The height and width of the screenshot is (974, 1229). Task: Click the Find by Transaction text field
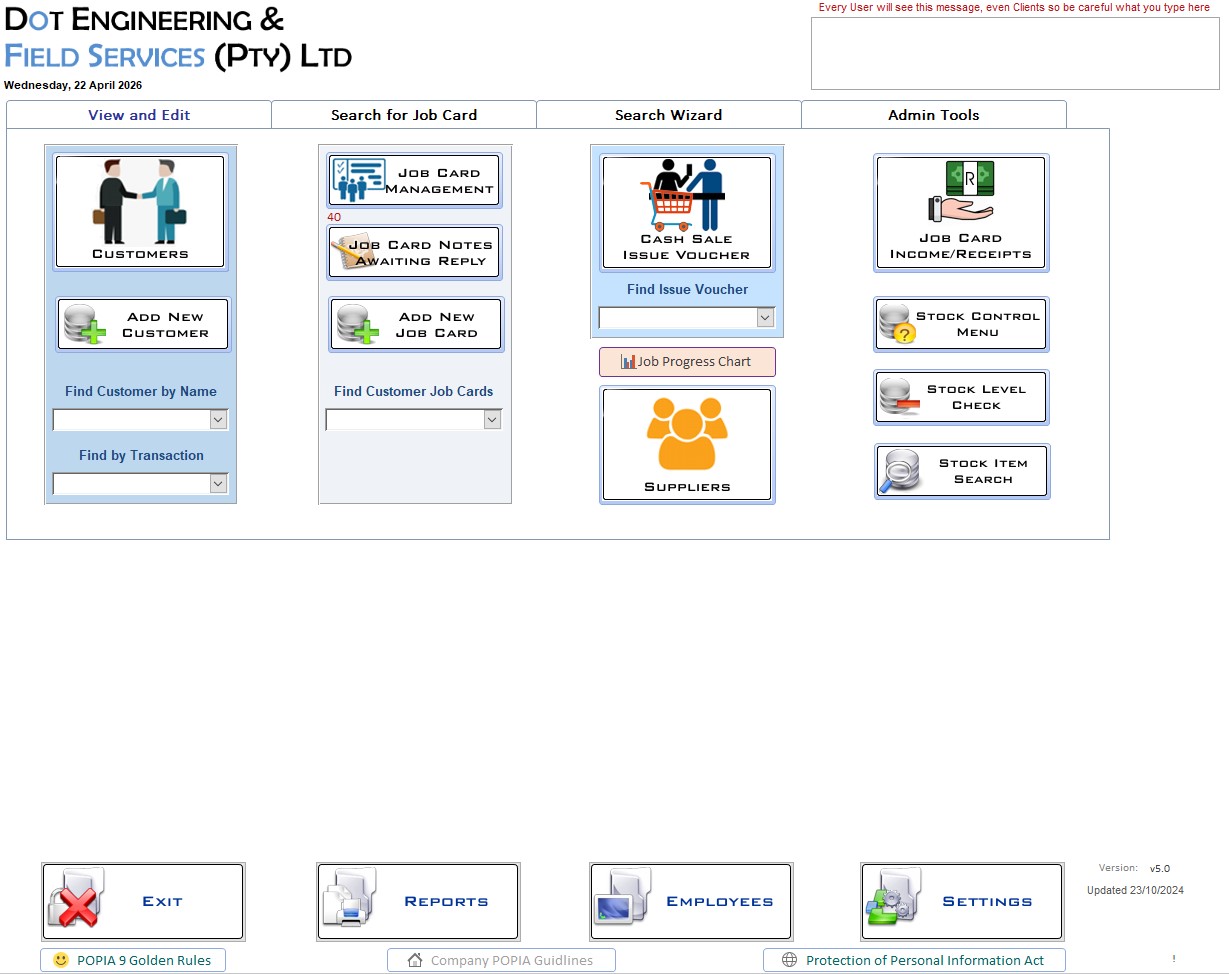tap(131, 484)
